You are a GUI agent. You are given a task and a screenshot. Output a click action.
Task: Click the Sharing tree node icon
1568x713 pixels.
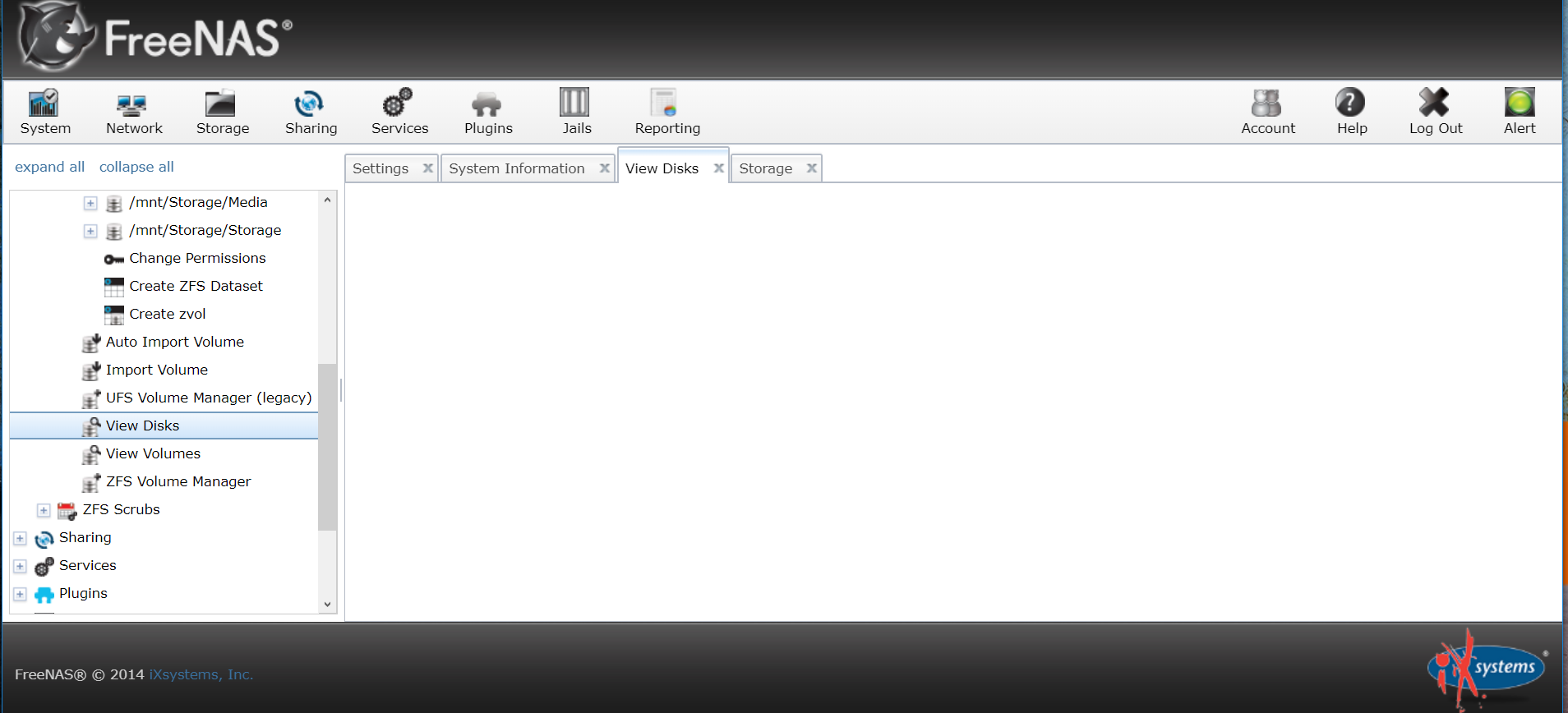coord(44,538)
